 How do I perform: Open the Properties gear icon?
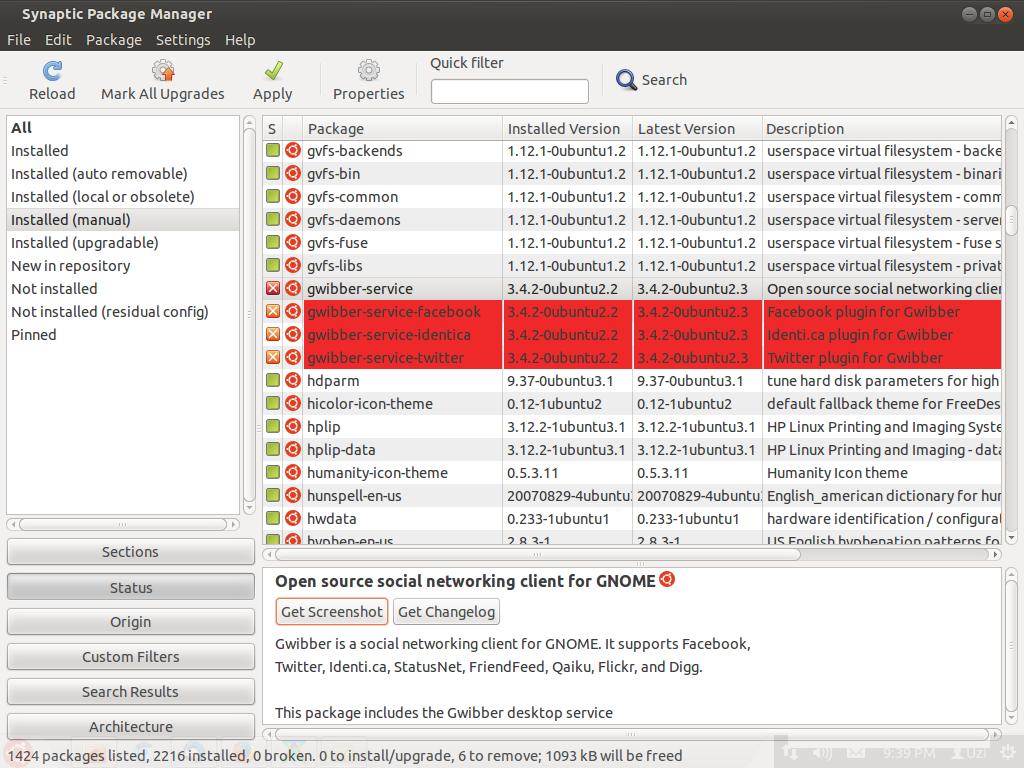(369, 71)
